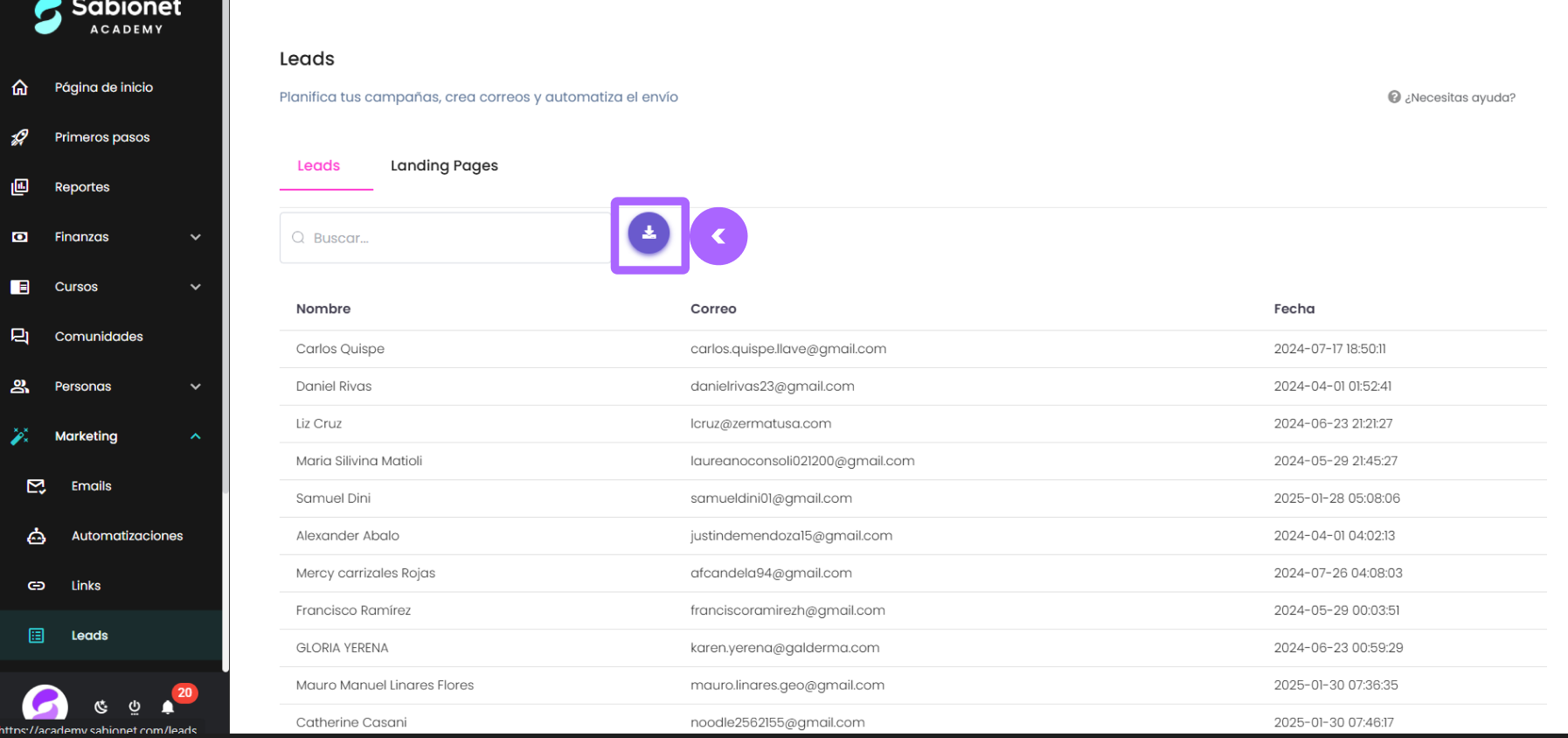The height and width of the screenshot is (738, 1568).
Task: Click Francisco Ramirez name cell
Action: click(x=353, y=610)
